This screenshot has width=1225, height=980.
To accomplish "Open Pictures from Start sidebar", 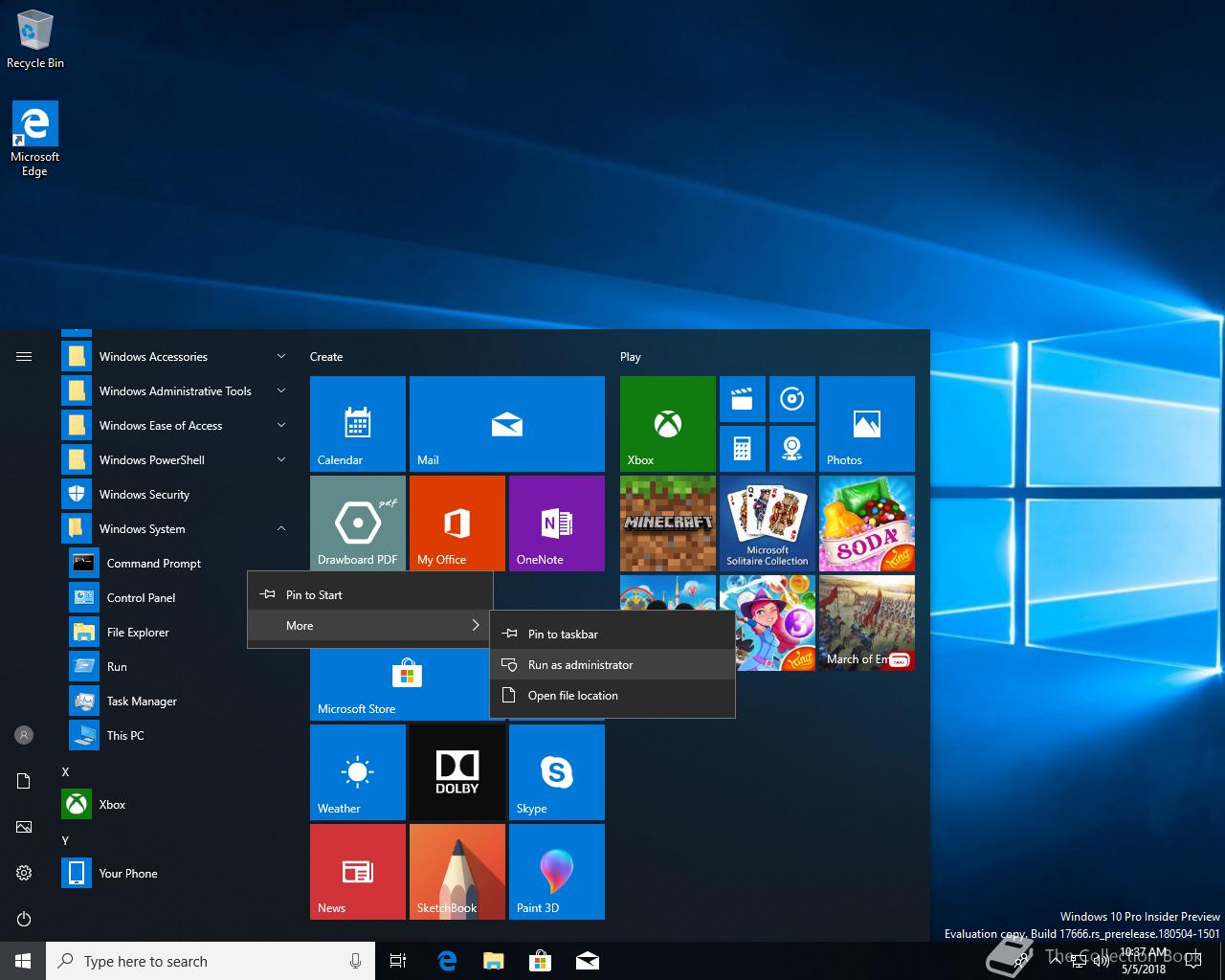I will (24, 827).
